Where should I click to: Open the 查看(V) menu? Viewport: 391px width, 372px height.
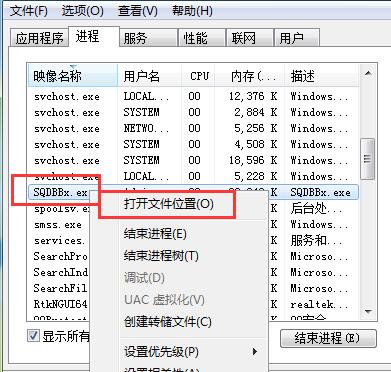[138, 11]
